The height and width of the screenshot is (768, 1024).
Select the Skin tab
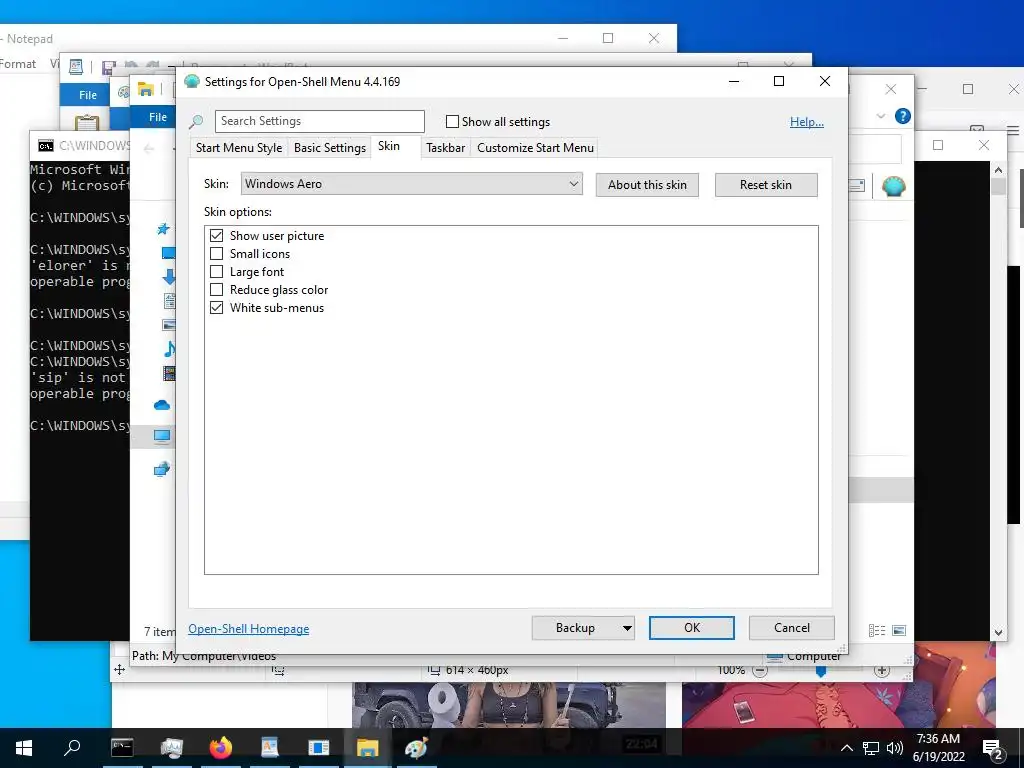(x=389, y=146)
